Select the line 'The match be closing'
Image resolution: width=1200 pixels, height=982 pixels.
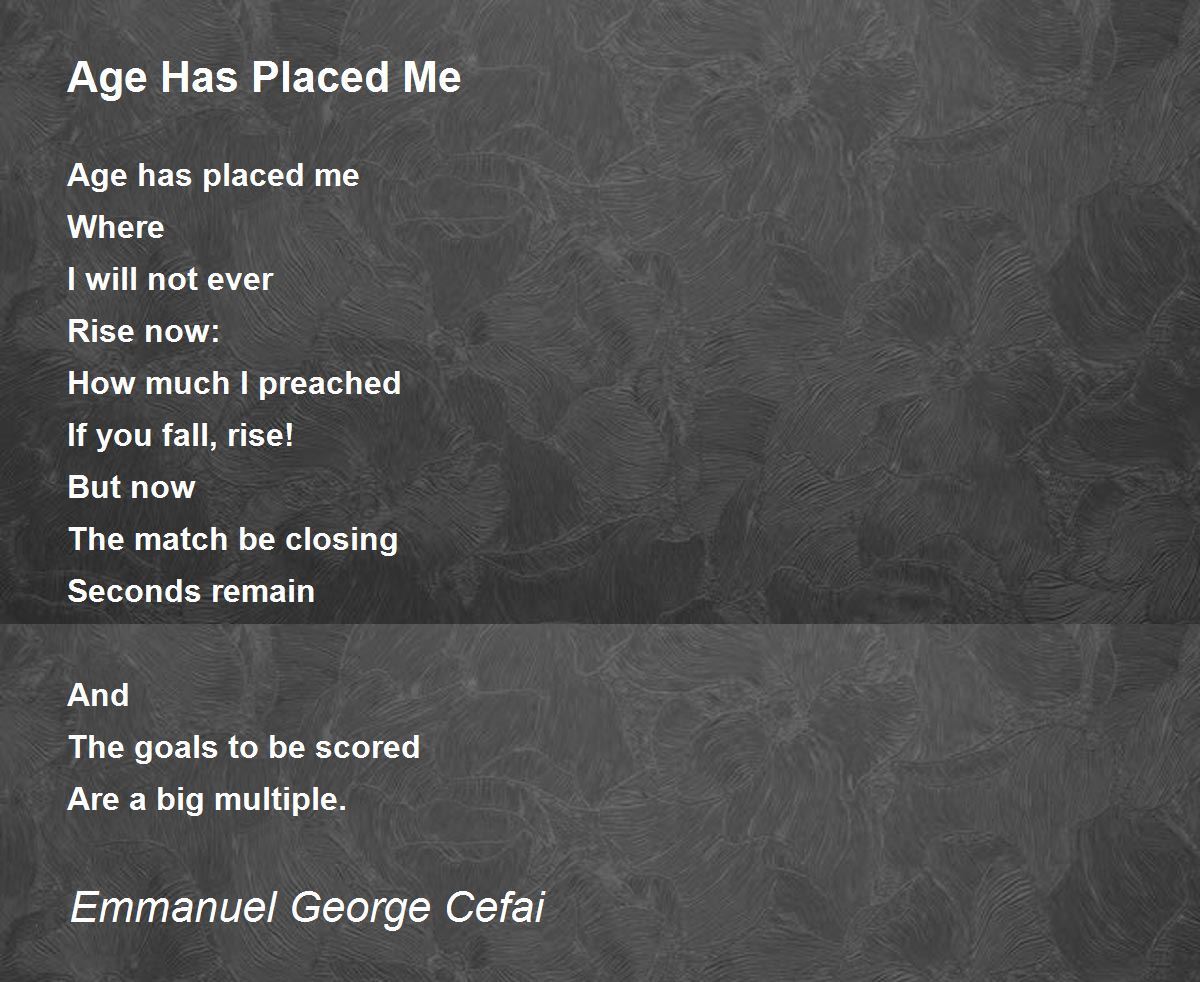coord(233,540)
